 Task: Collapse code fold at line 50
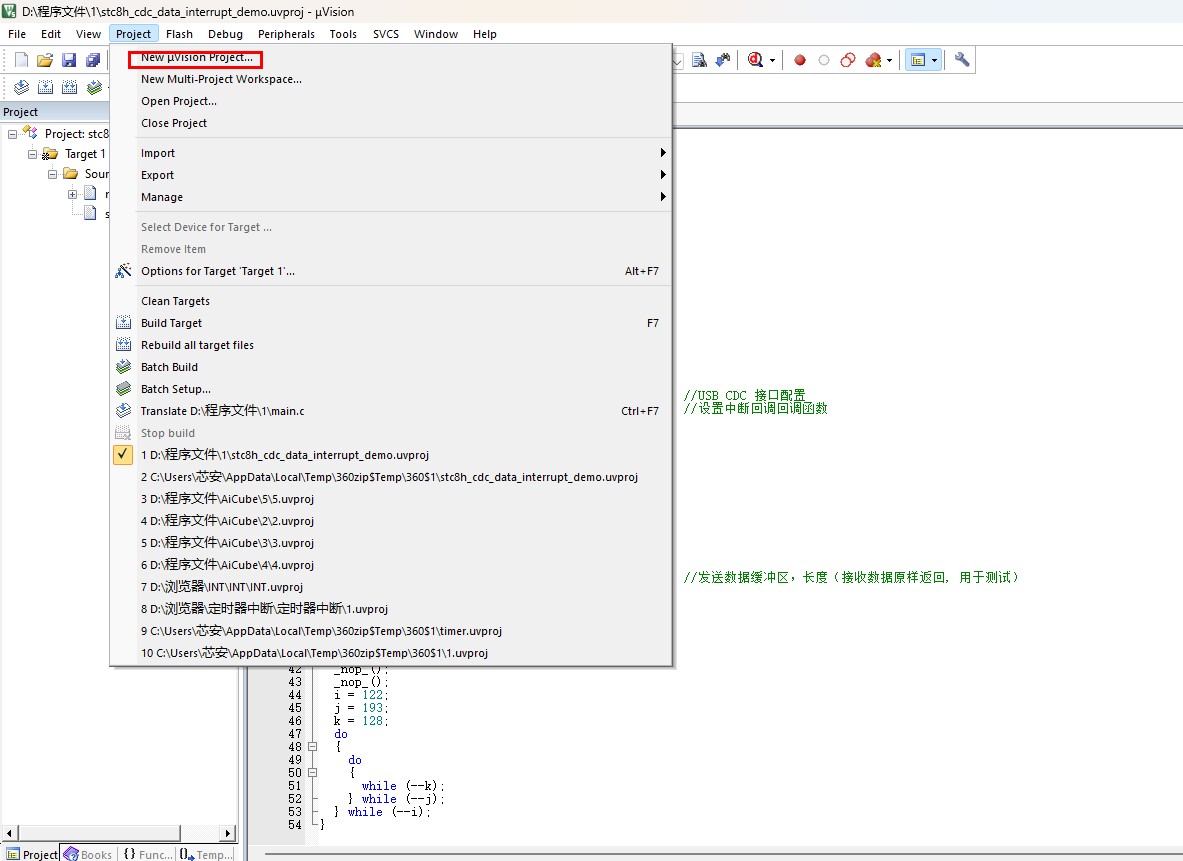312,772
